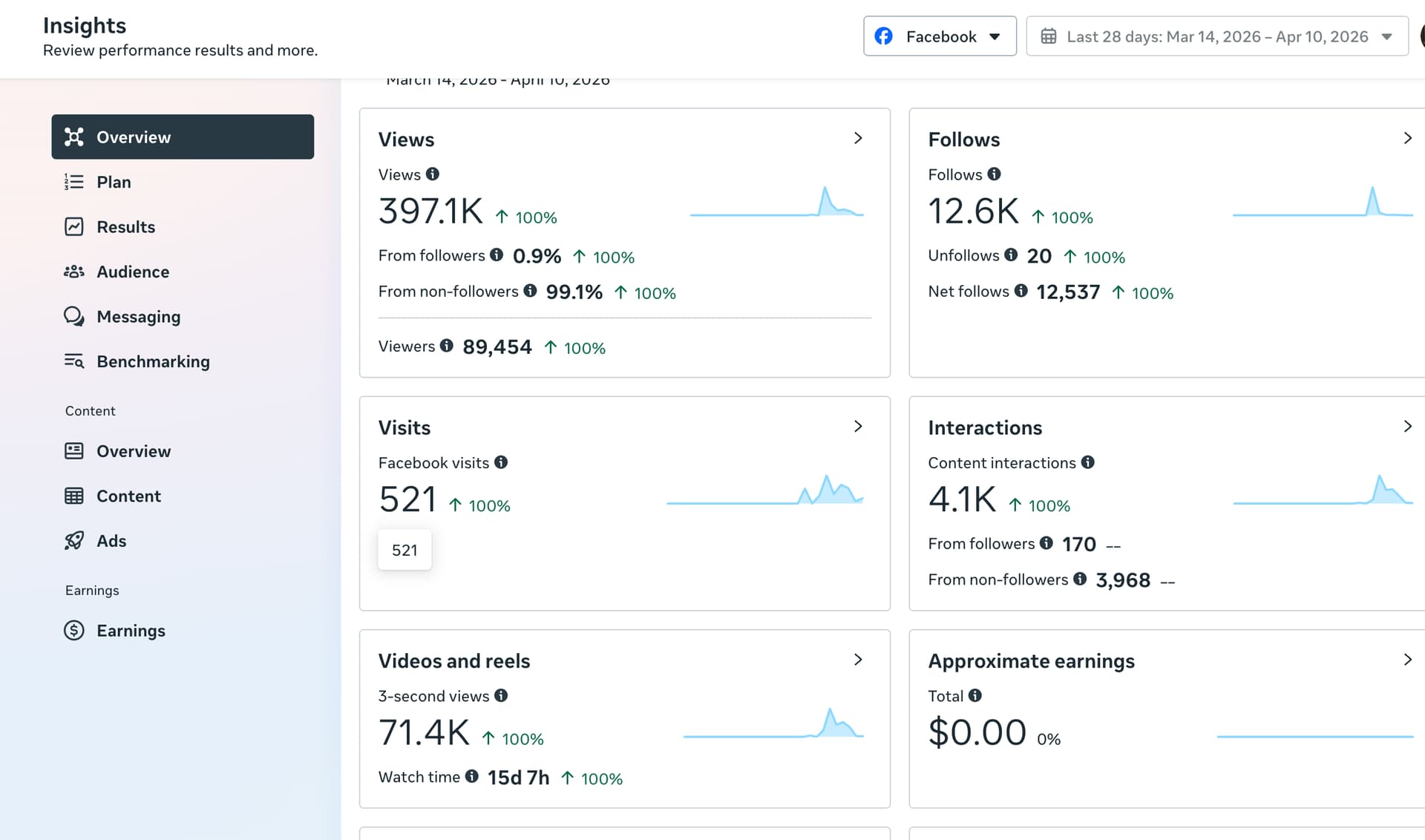Click the info icon beside Views
1425x840 pixels.
pyautogui.click(x=433, y=174)
